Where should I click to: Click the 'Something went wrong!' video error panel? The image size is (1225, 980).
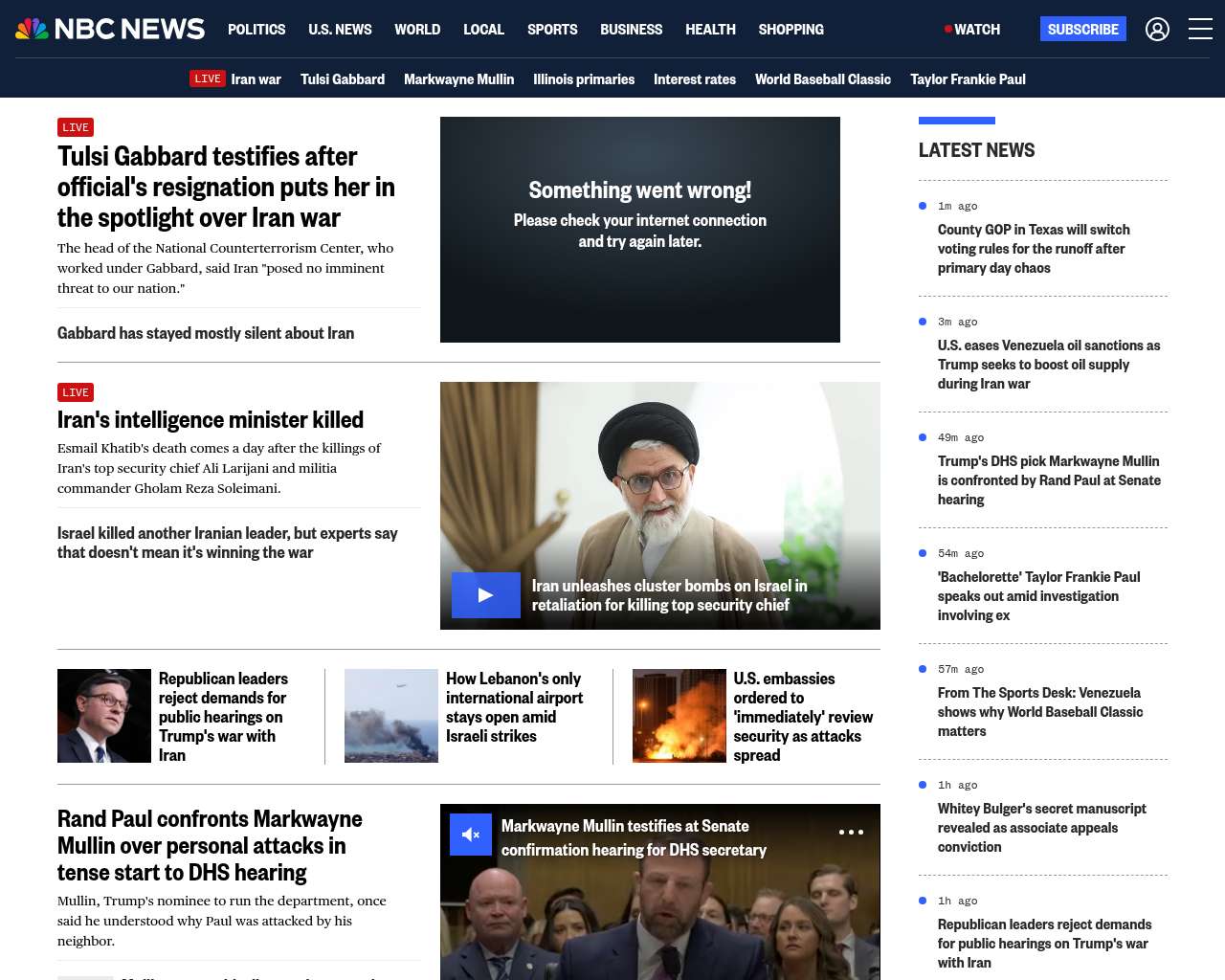click(640, 230)
